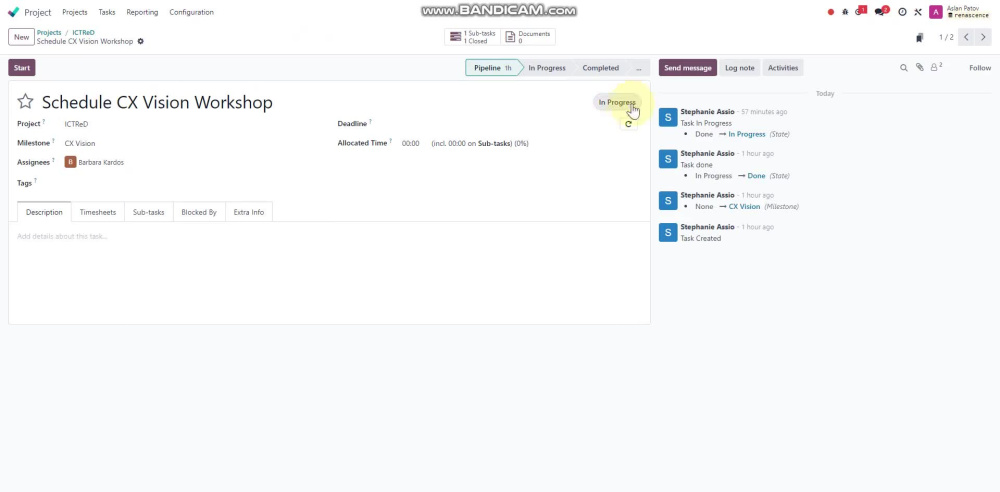1000x492 pixels.
Task: Click renascence database name text
Action: [971, 15]
